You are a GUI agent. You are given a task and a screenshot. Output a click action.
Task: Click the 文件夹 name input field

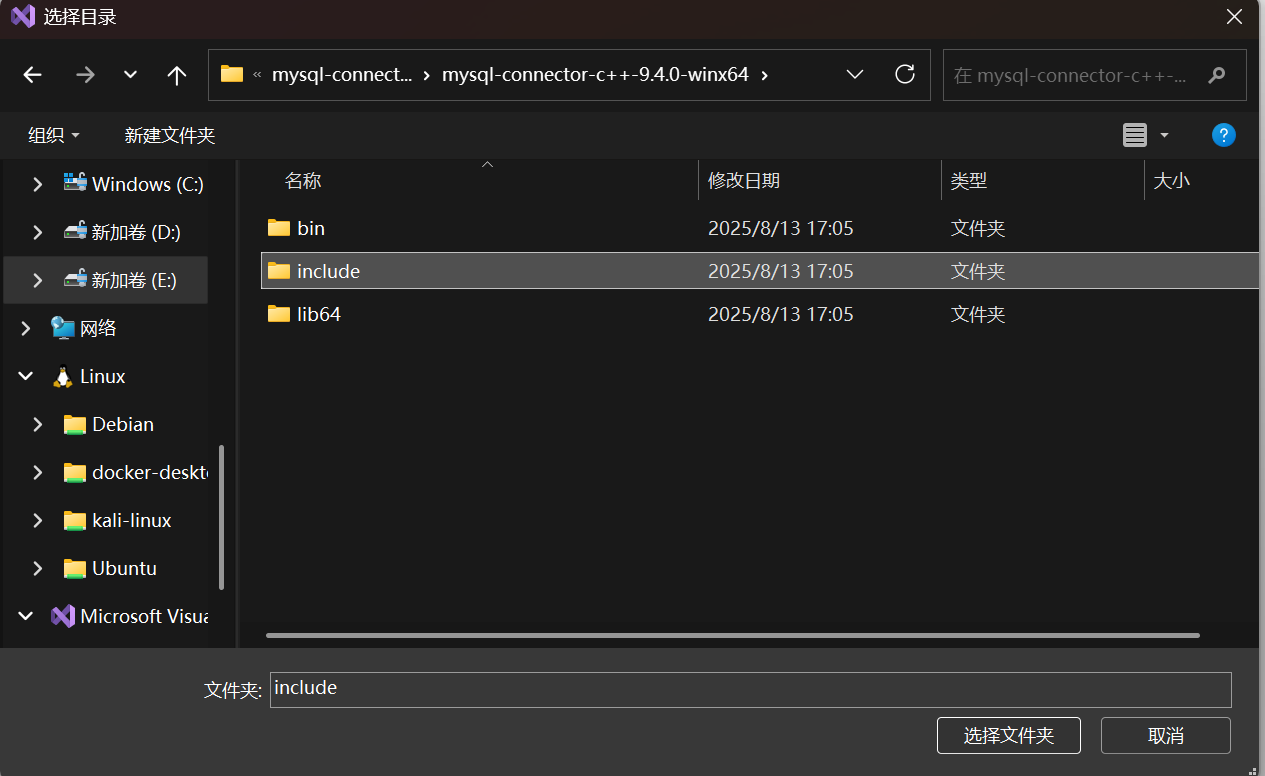pos(750,689)
